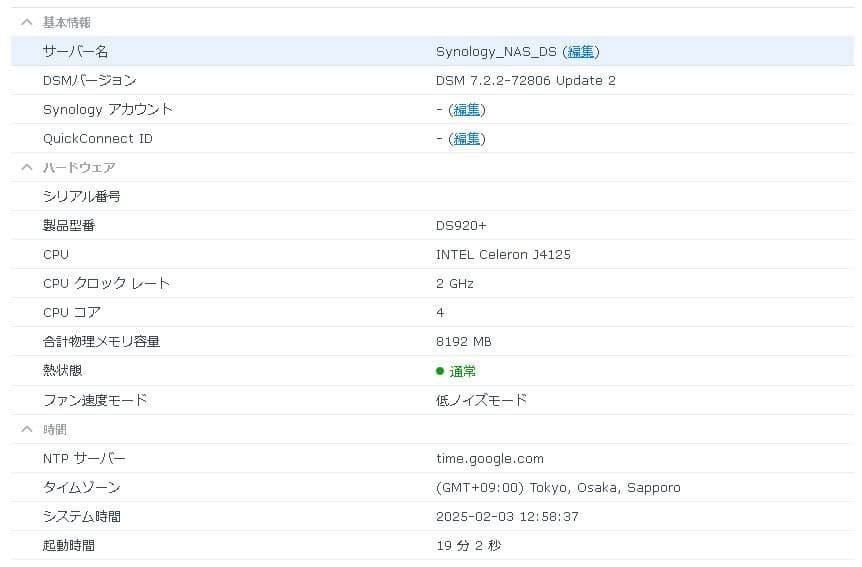Select the シリアル番号 label
This screenshot has height=567, width=862.
coord(81,196)
